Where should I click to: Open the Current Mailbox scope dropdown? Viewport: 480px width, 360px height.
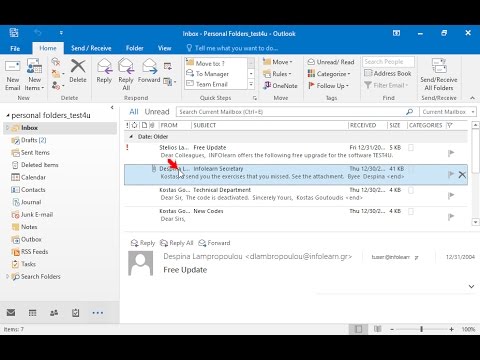click(448, 112)
